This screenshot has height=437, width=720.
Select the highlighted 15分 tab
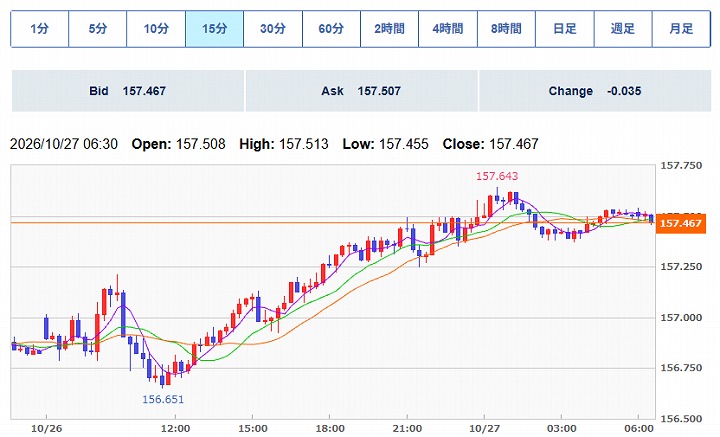pyautogui.click(x=214, y=29)
